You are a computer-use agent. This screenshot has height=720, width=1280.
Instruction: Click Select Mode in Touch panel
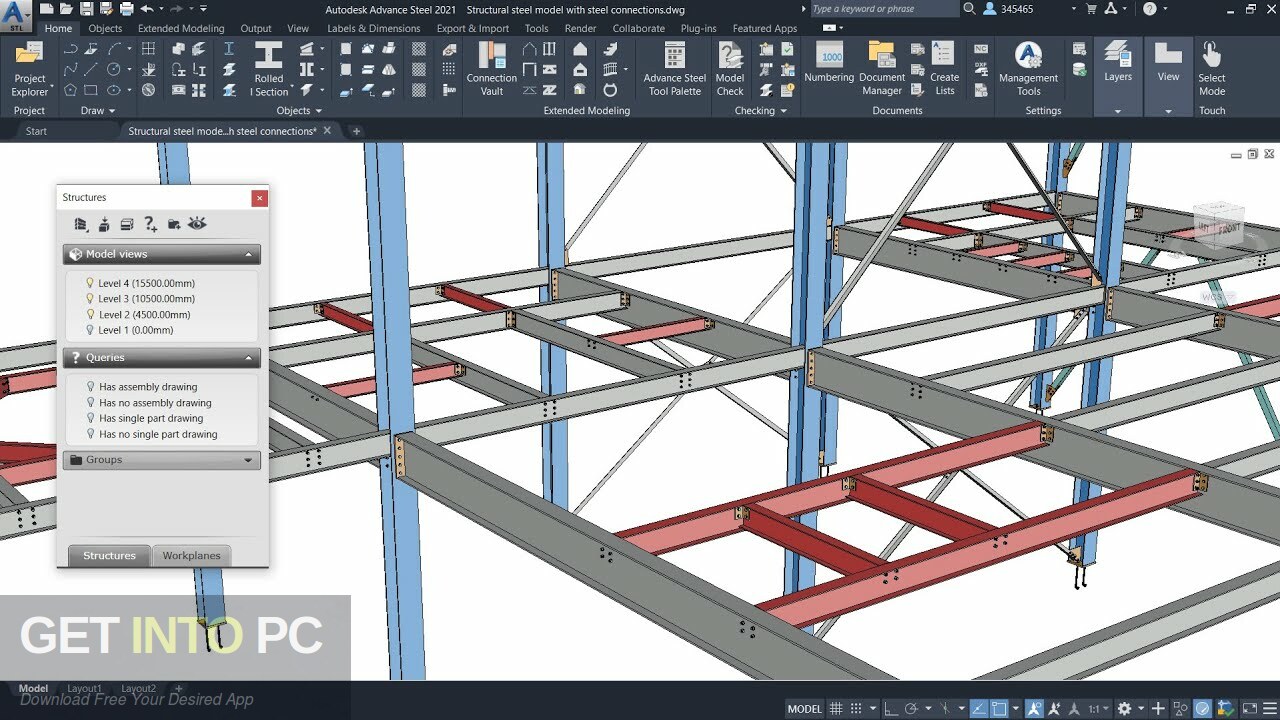click(x=1212, y=69)
